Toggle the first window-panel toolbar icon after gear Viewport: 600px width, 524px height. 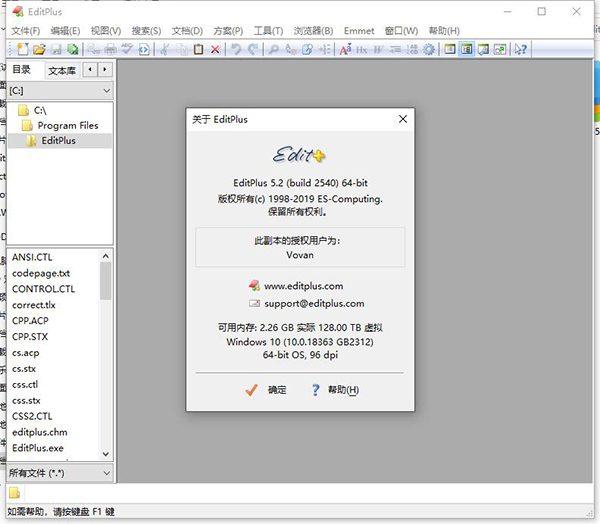[450, 49]
